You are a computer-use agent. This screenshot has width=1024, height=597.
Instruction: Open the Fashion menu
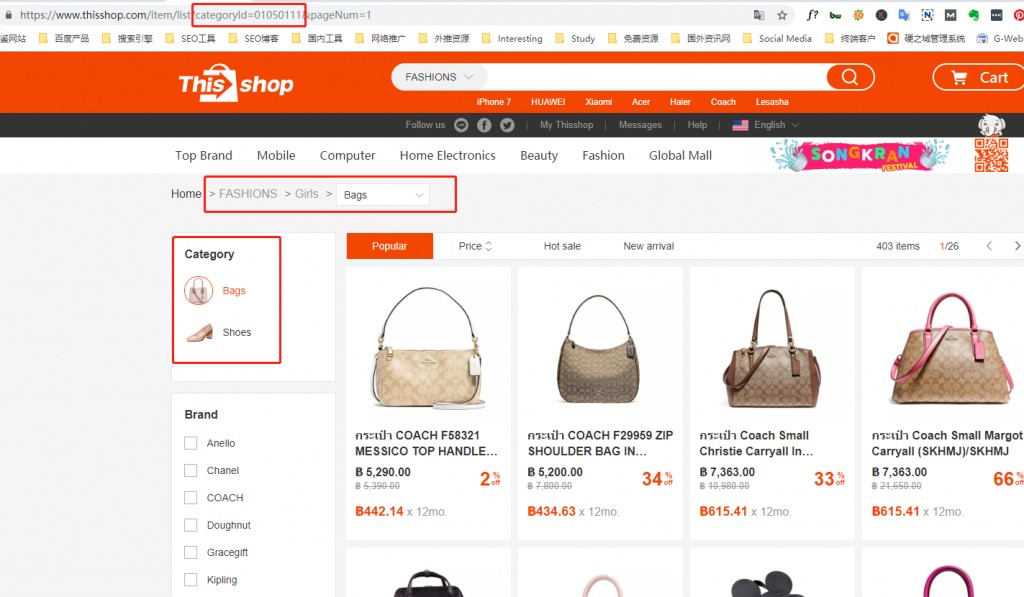(x=603, y=155)
